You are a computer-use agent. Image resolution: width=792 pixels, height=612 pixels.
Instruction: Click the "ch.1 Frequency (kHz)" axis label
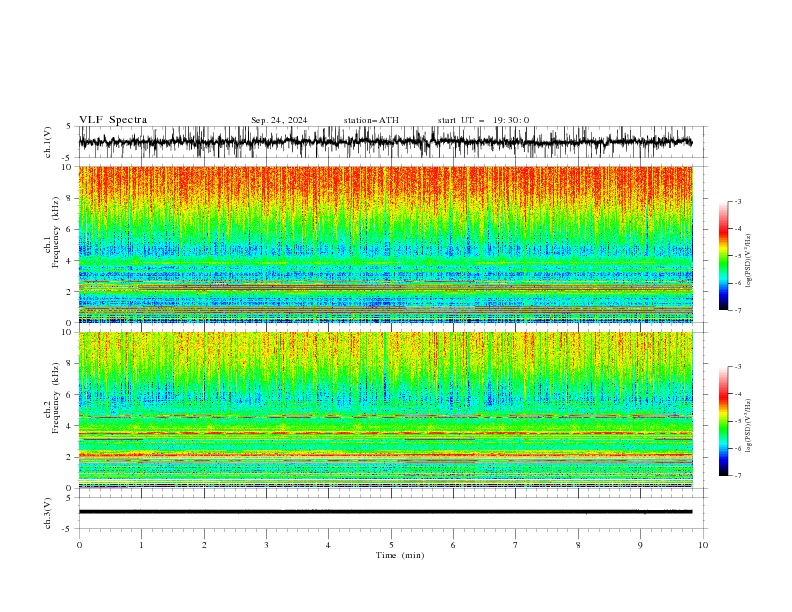point(52,232)
